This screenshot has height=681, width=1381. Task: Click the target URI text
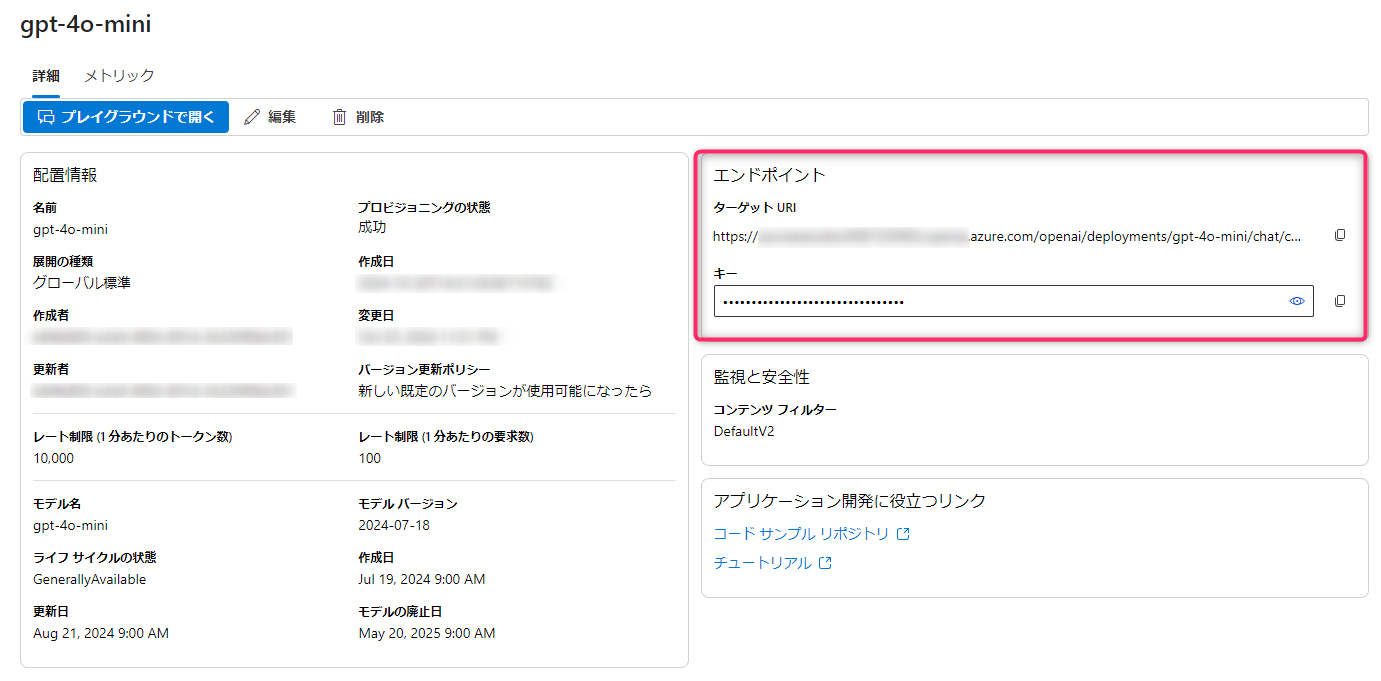(1007, 237)
